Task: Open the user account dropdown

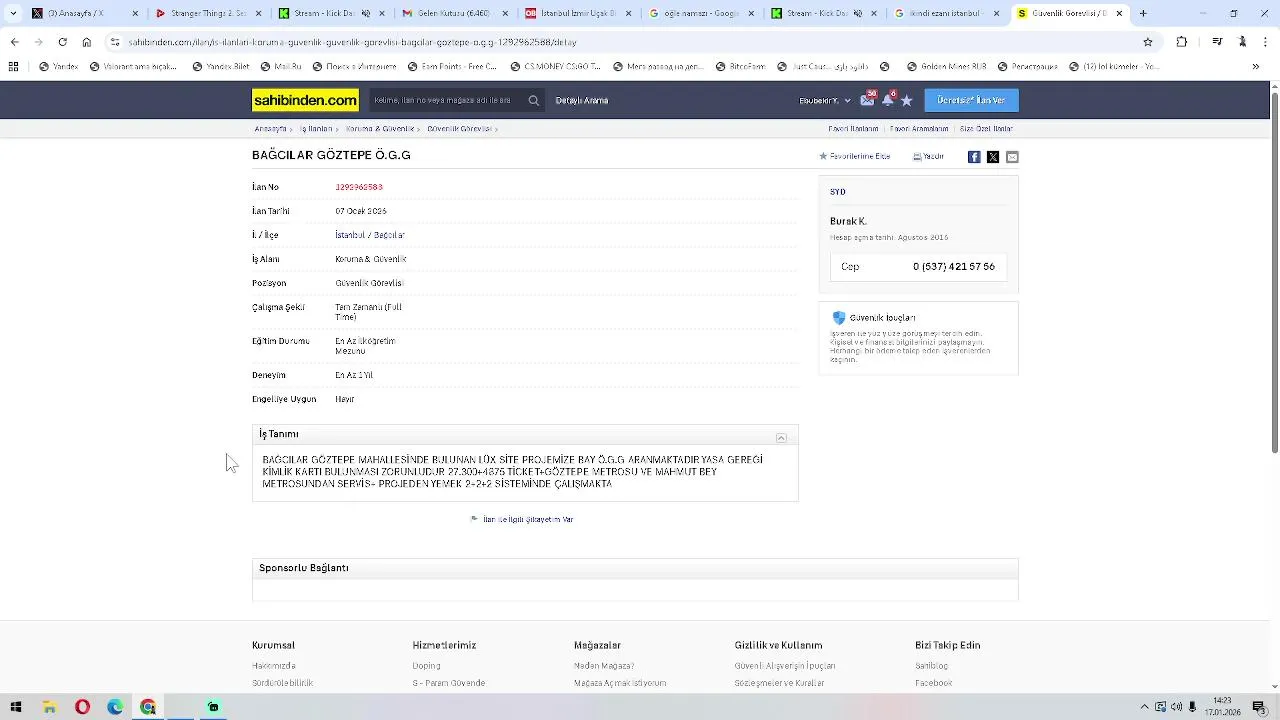Action: click(x=825, y=100)
